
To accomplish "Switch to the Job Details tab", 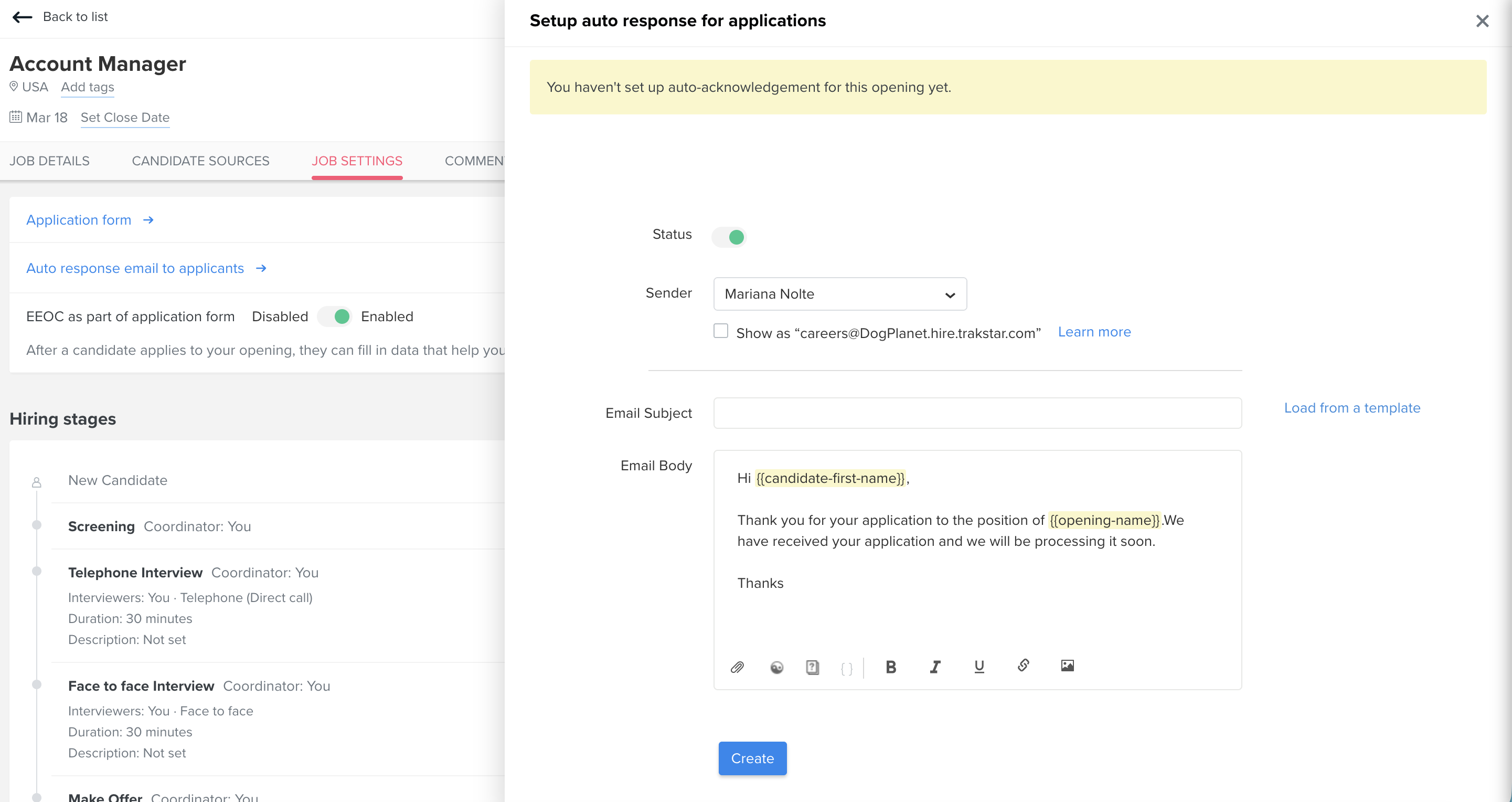I will click(x=49, y=161).
